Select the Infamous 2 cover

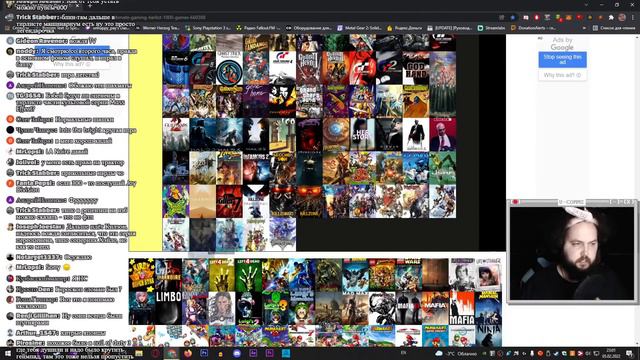(x=256, y=168)
